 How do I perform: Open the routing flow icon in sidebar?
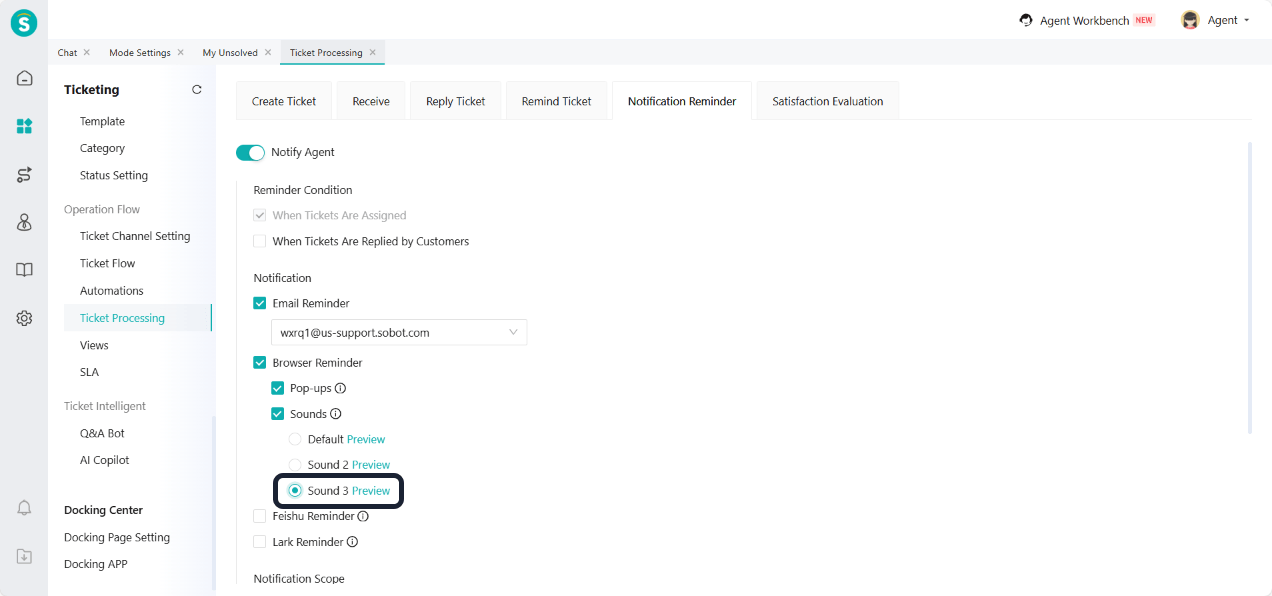coord(24,175)
